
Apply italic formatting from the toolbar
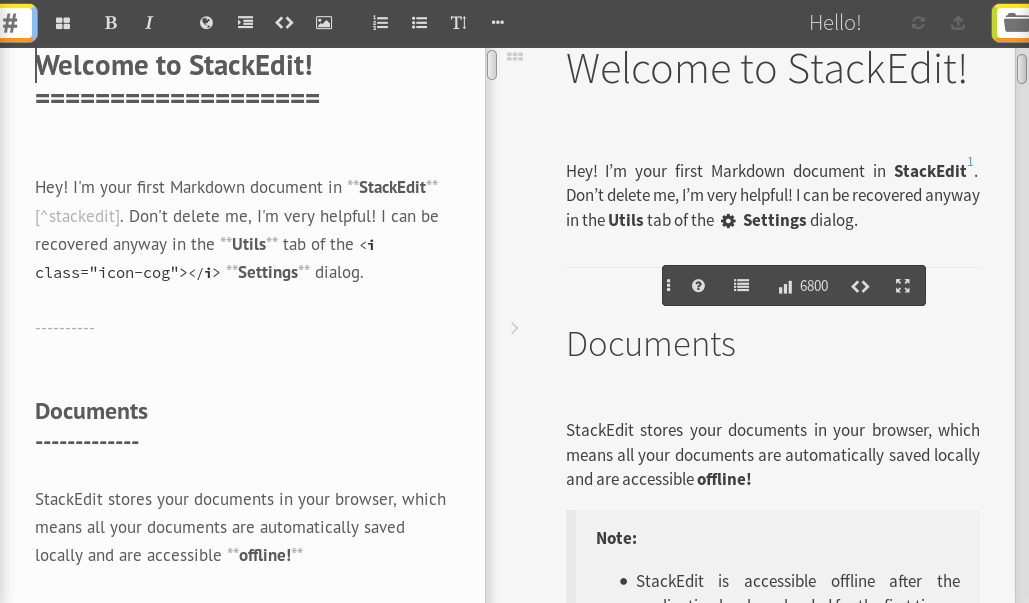click(149, 23)
